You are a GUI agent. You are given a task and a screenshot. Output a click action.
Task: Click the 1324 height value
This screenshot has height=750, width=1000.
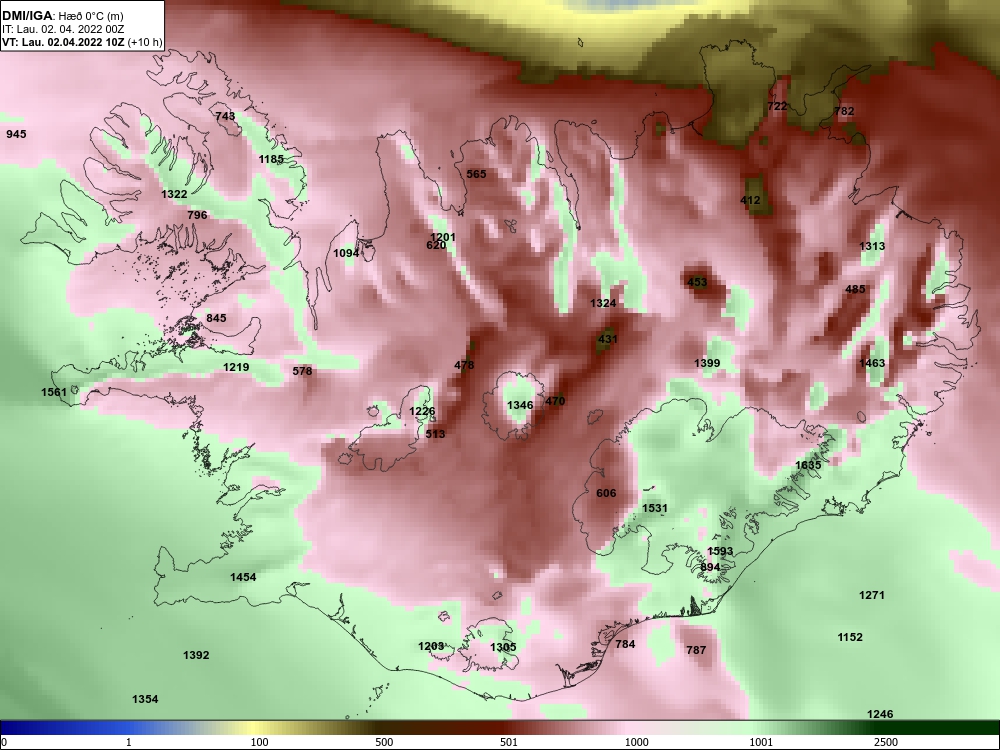(603, 303)
